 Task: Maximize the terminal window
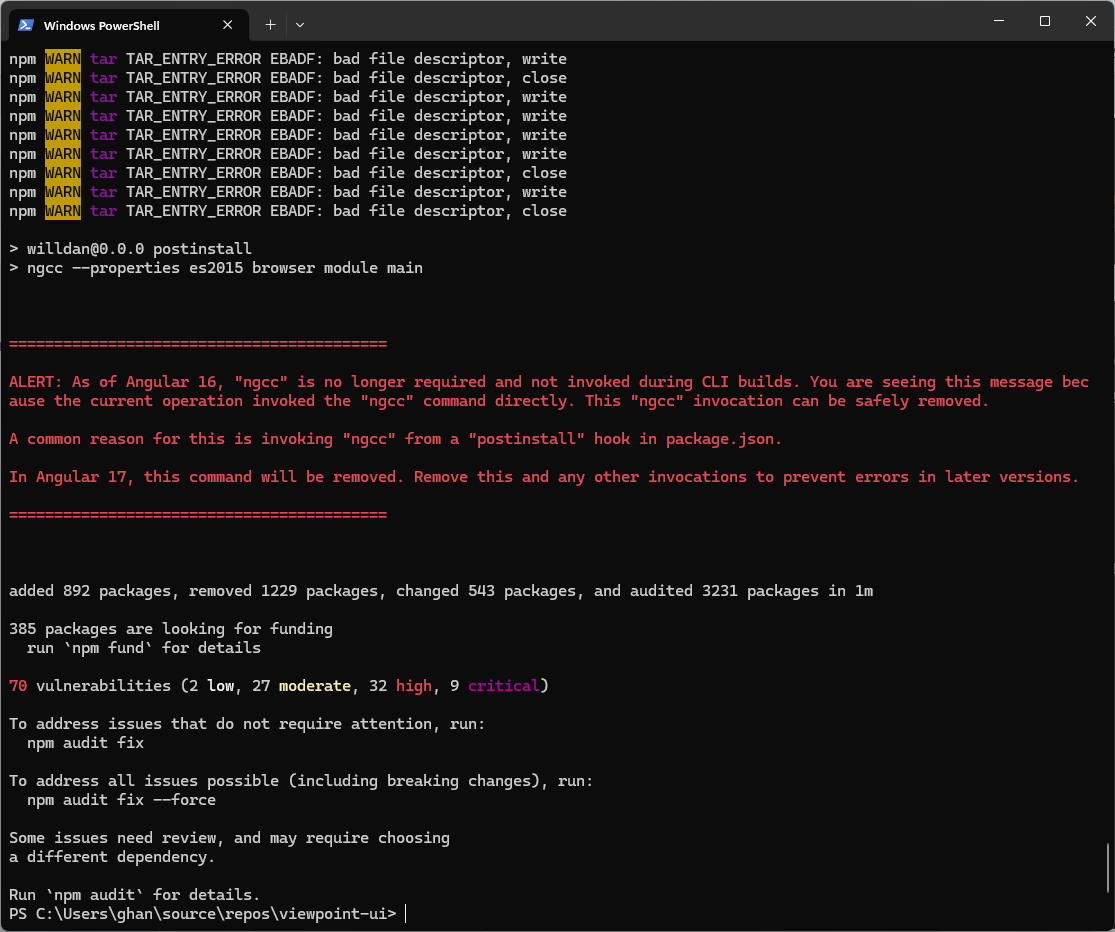pyautogui.click(x=1045, y=21)
